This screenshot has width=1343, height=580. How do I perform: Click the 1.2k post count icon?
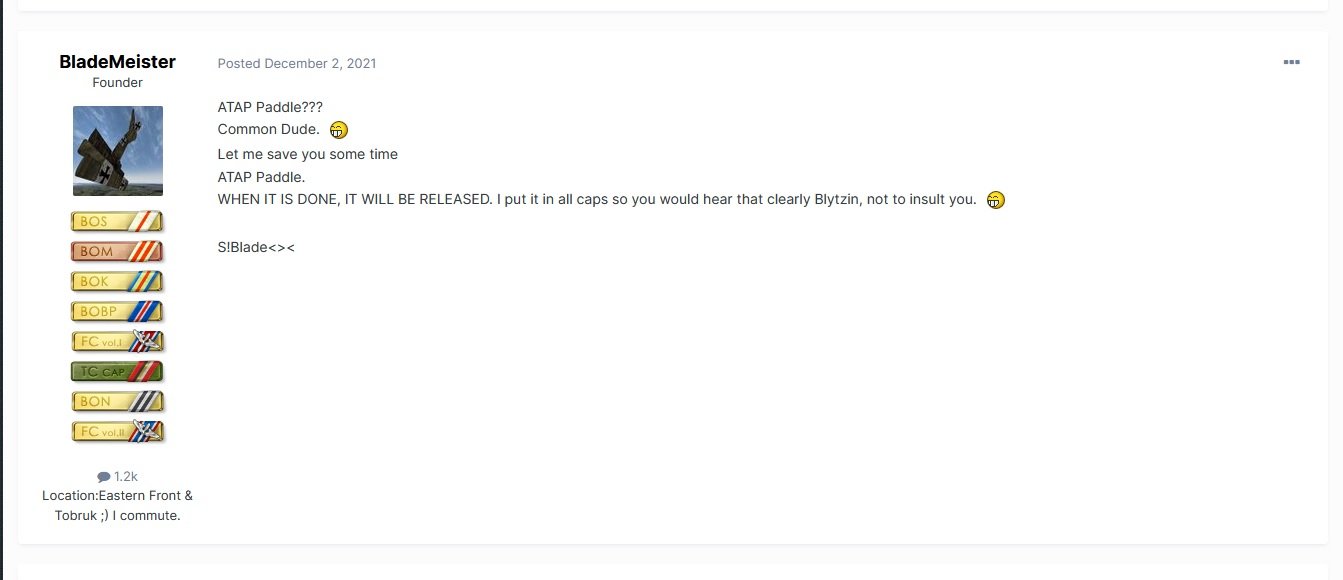(x=104, y=477)
